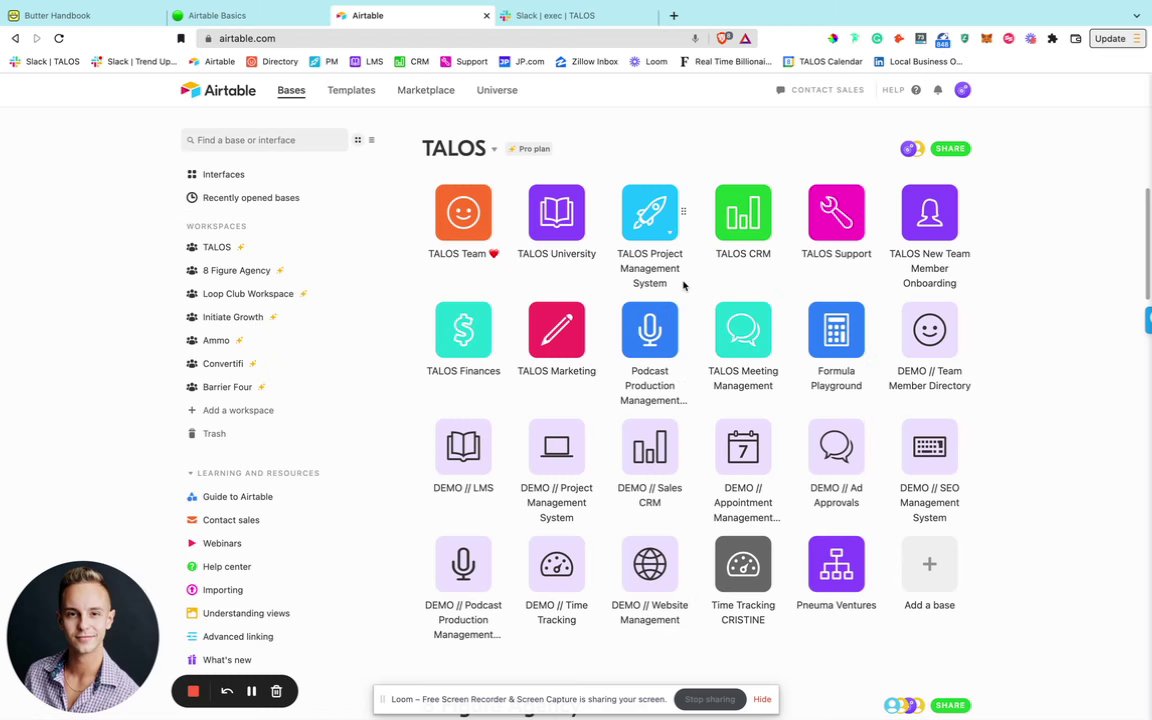Click the browser Update button
1152x720 pixels.
point(1117,38)
